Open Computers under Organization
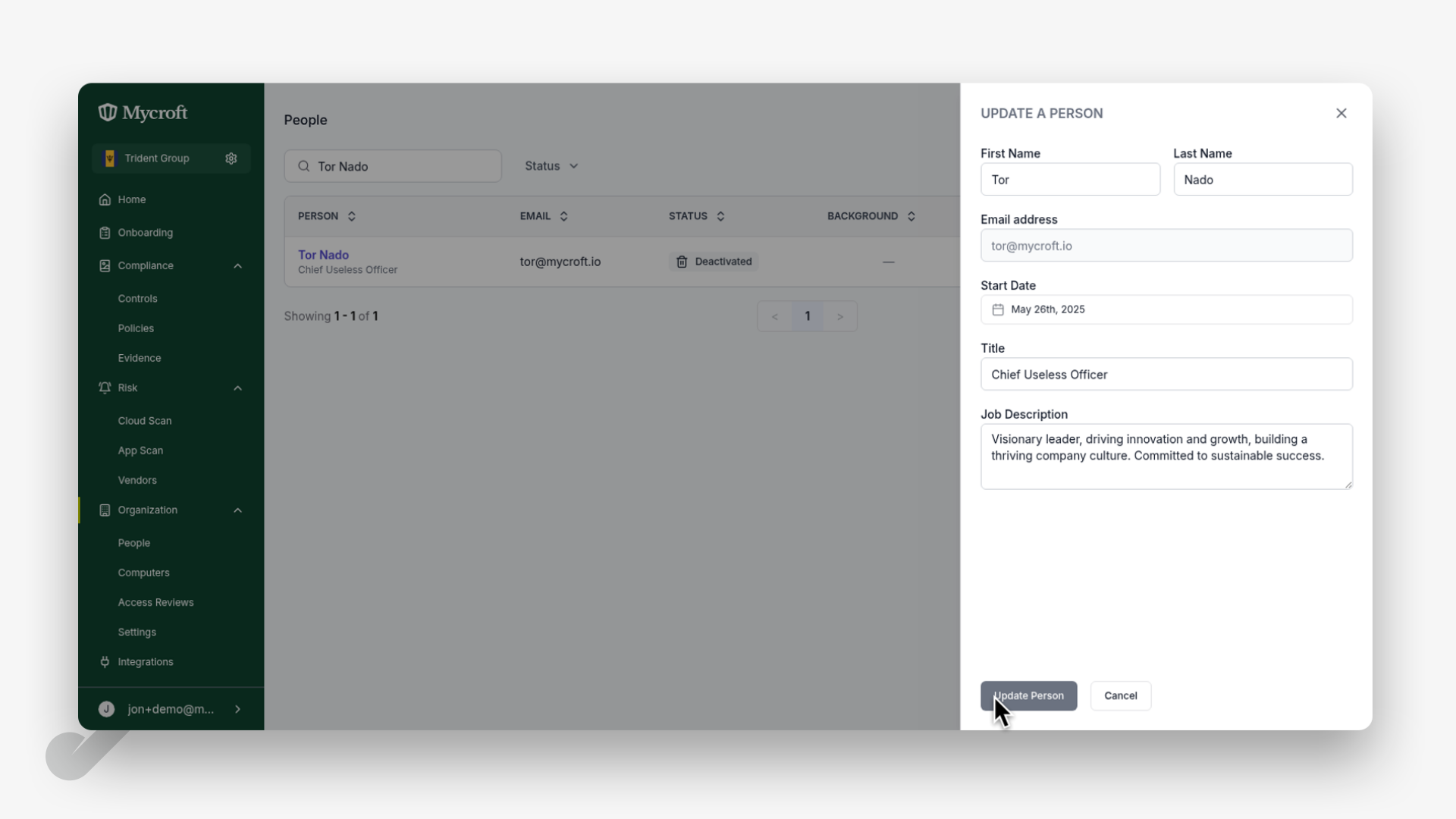Image resolution: width=1456 pixels, height=819 pixels. (x=144, y=573)
